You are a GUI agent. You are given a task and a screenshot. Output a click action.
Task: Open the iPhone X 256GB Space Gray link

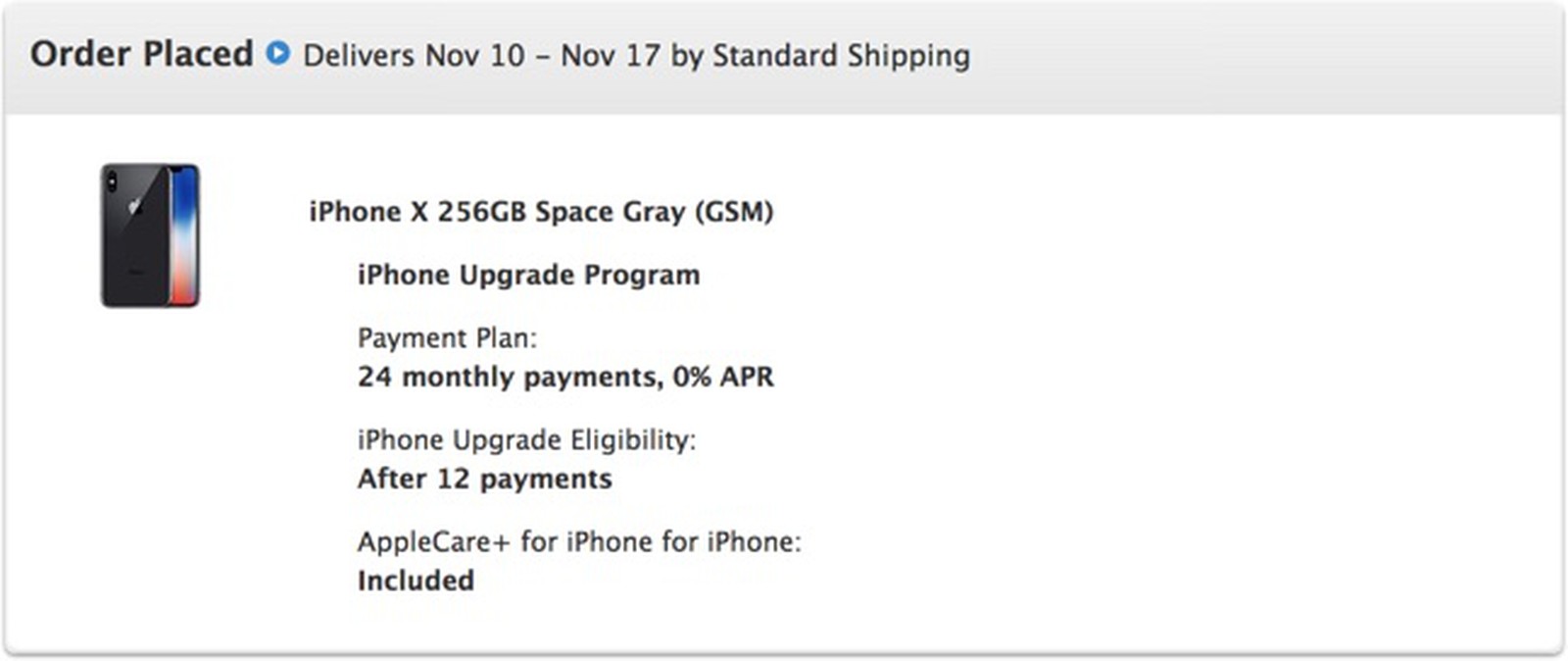[542, 211]
